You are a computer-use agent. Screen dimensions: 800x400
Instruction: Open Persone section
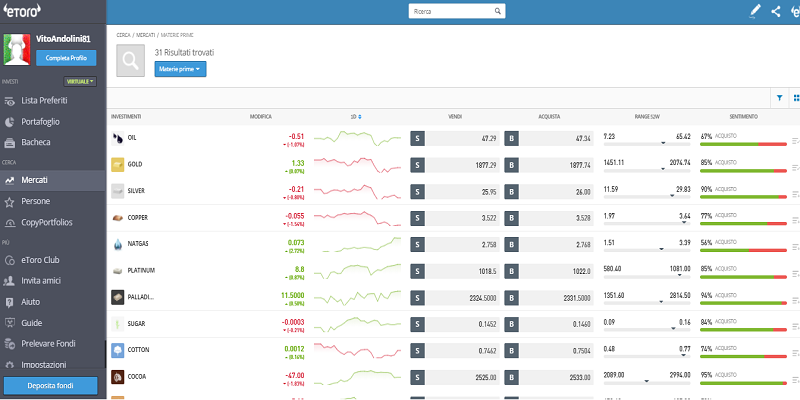pyautogui.click(x=35, y=202)
